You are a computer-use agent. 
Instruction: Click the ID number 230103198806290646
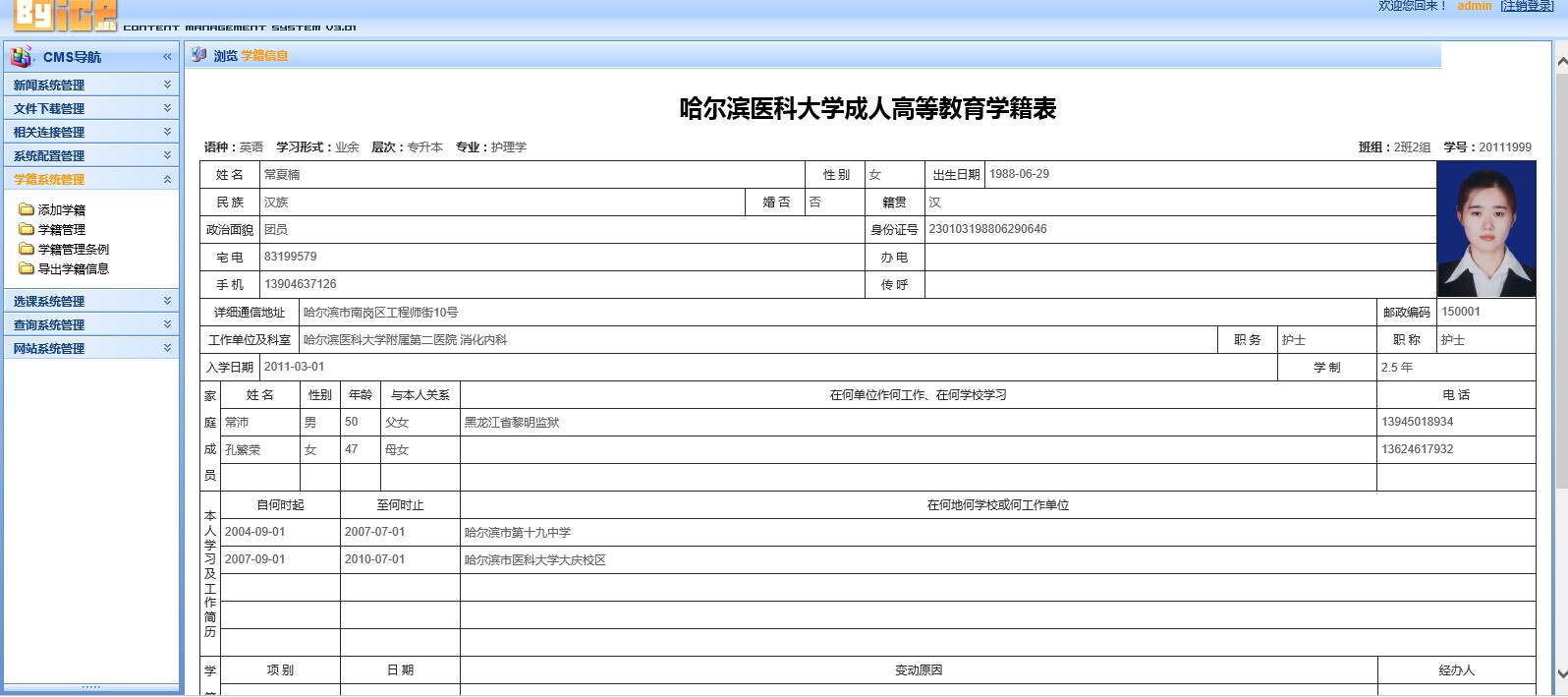click(x=987, y=229)
